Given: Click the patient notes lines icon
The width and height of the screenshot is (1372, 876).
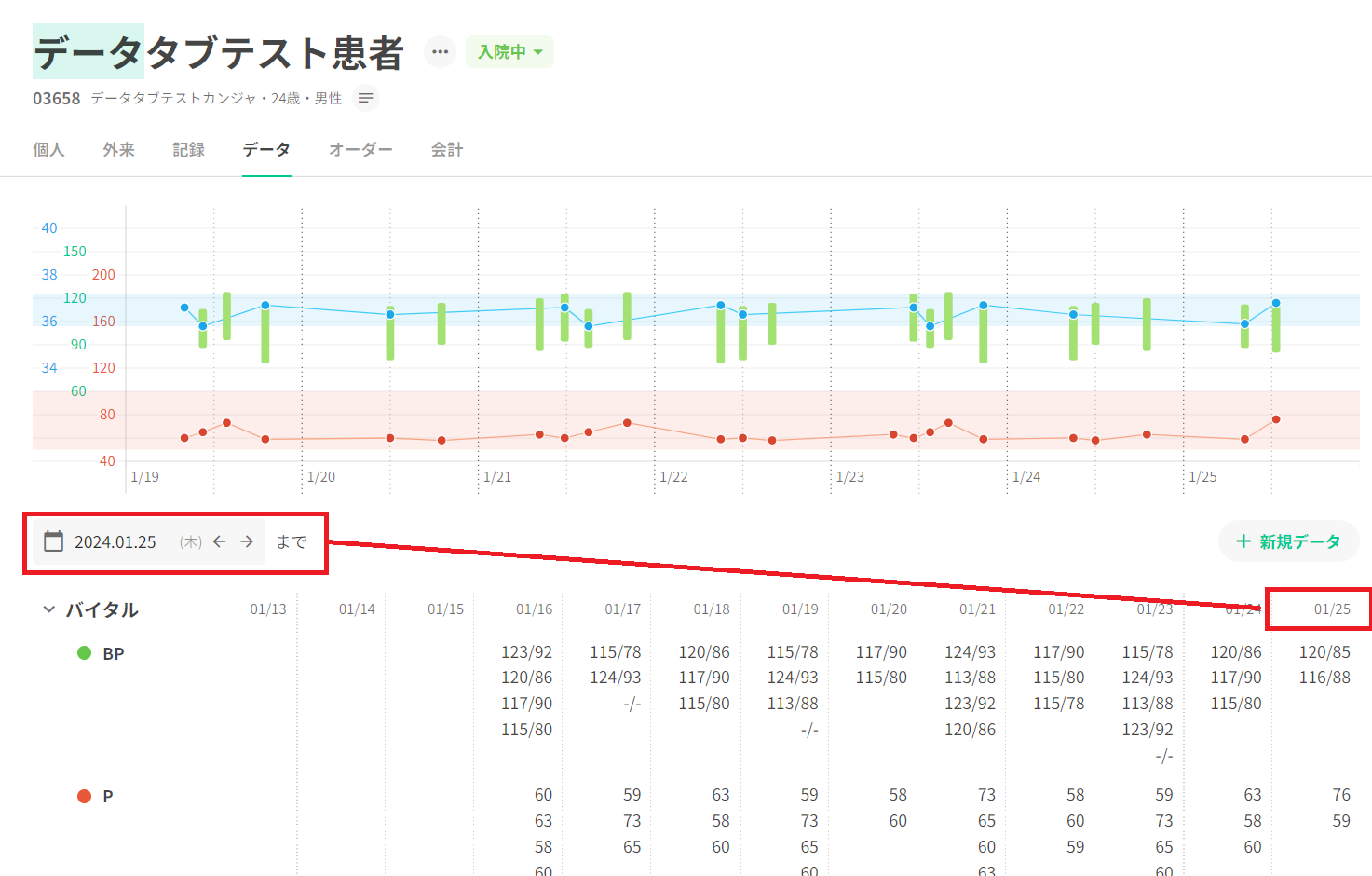Looking at the screenshot, I should coord(366,98).
